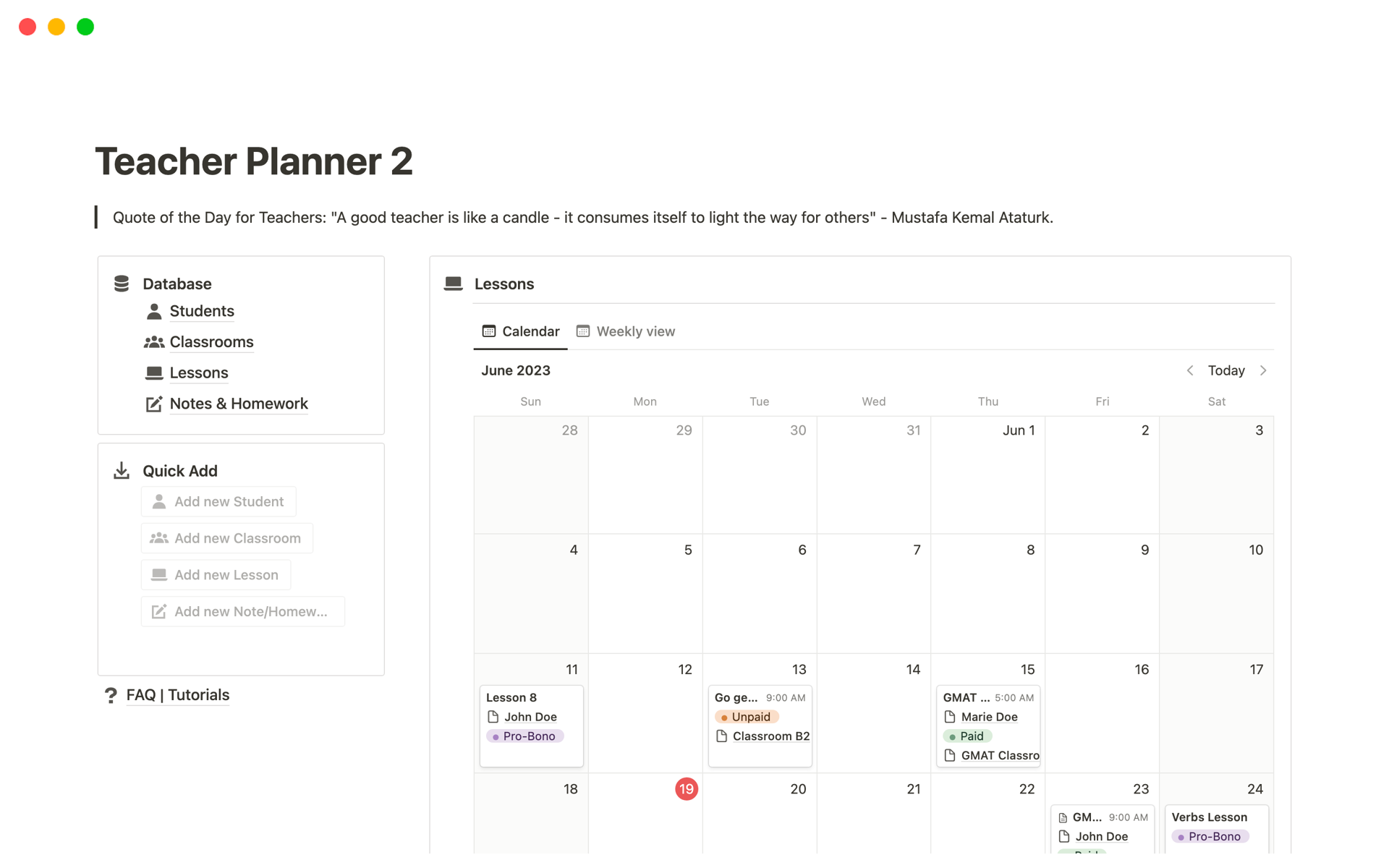Click the Database stack icon in sidebar

[x=121, y=284]
